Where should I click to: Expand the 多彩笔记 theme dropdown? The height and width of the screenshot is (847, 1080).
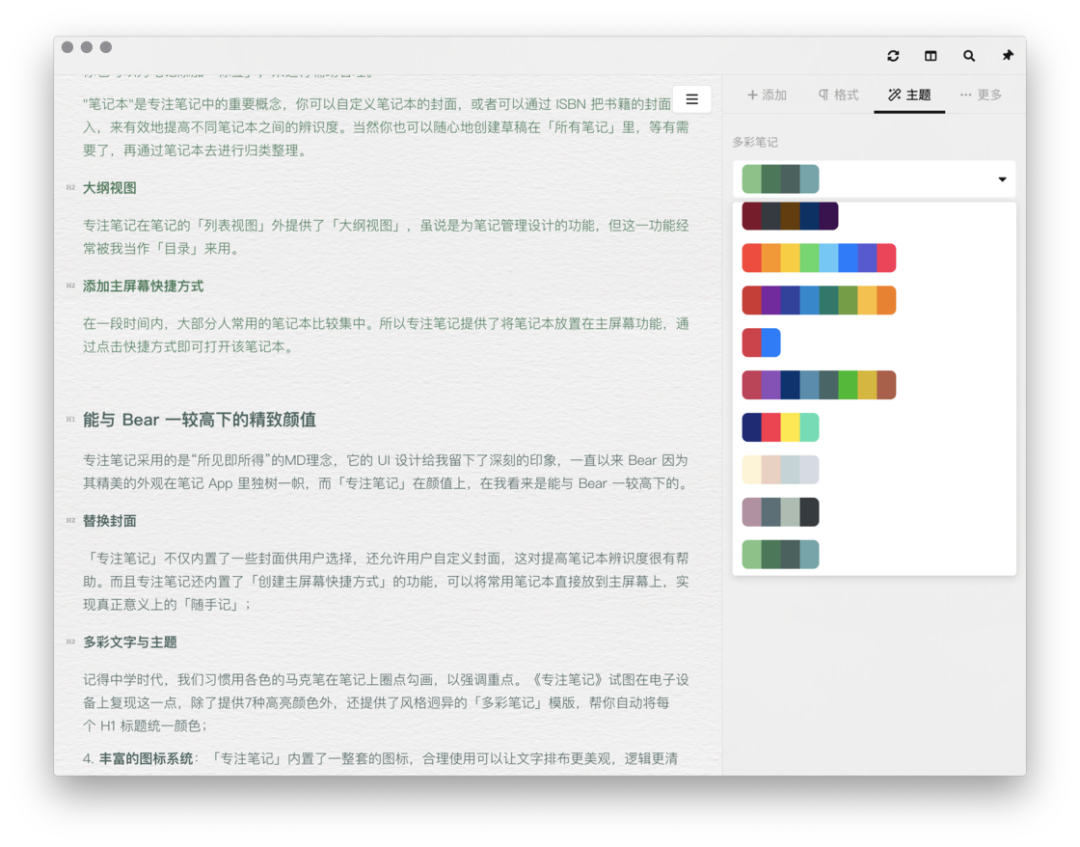874,179
